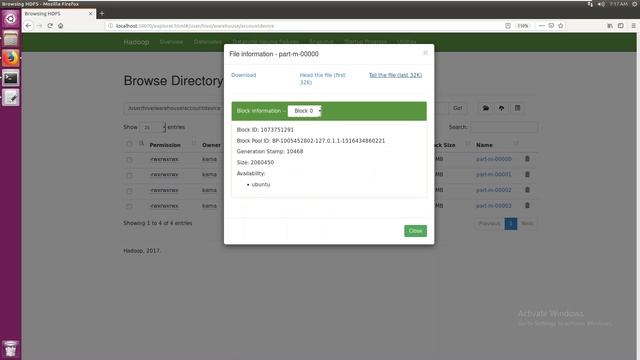Sort by Block Size column header
This screenshot has height=360, width=640.
point(445,145)
